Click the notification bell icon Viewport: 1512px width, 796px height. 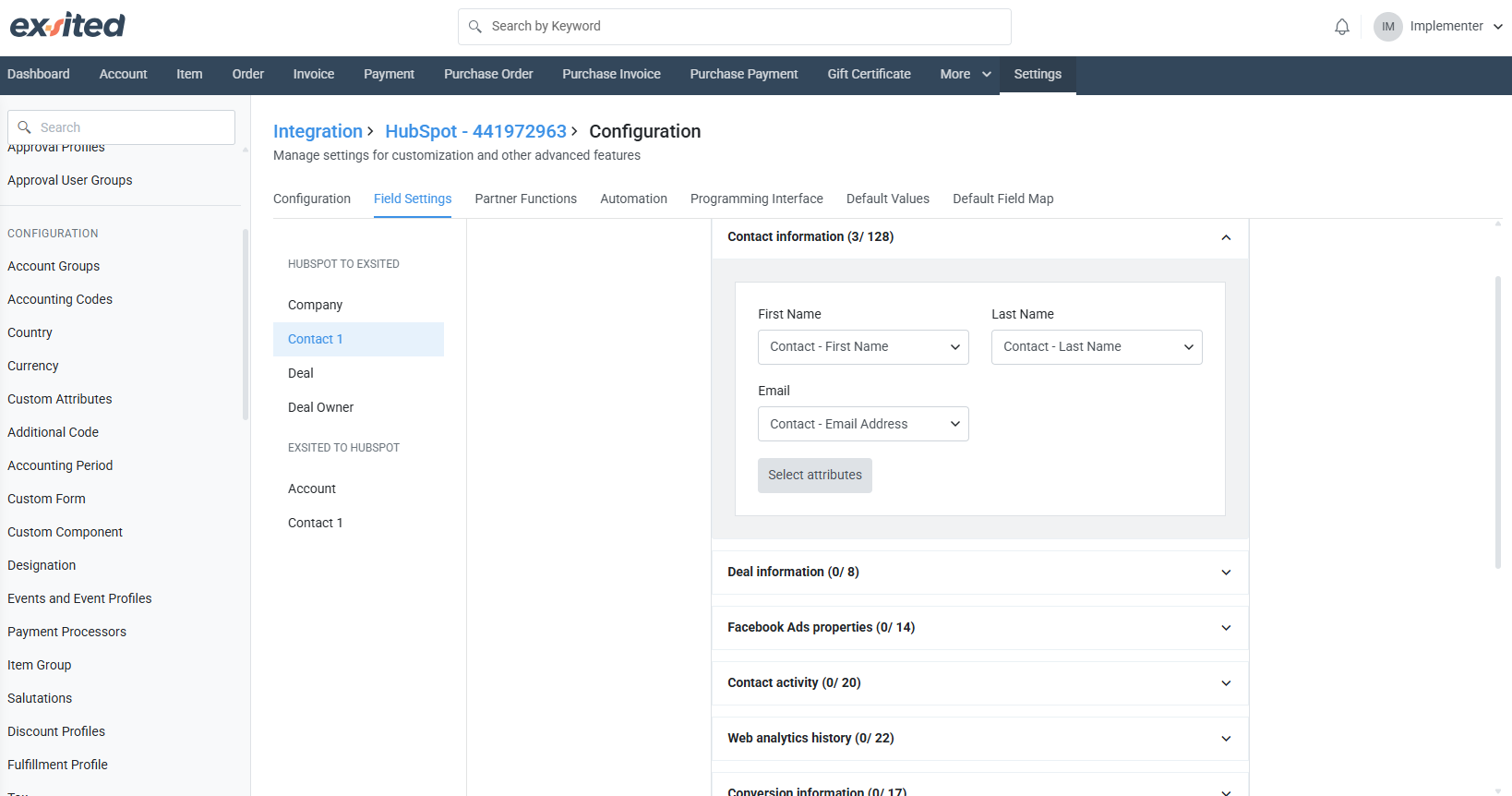[1342, 27]
